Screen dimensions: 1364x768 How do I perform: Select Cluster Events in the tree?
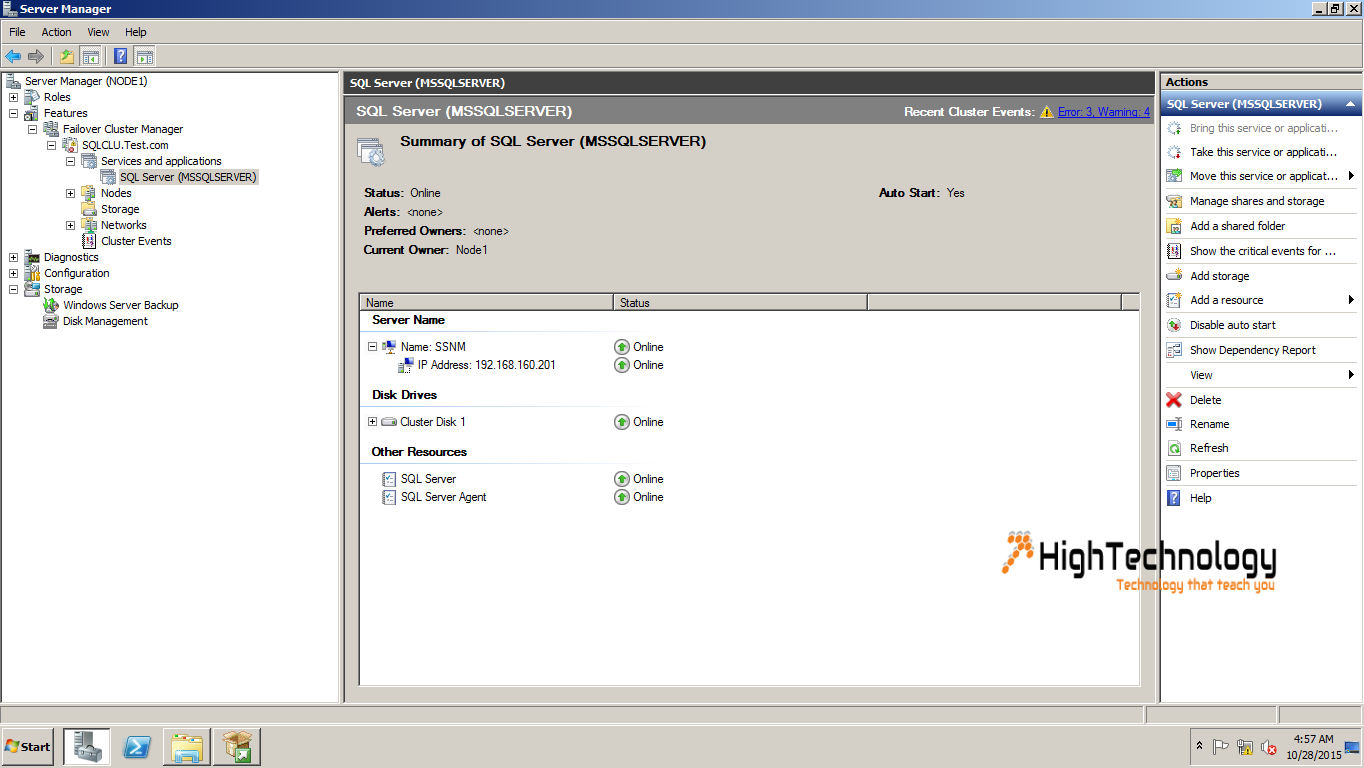pyautogui.click(x=136, y=241)
